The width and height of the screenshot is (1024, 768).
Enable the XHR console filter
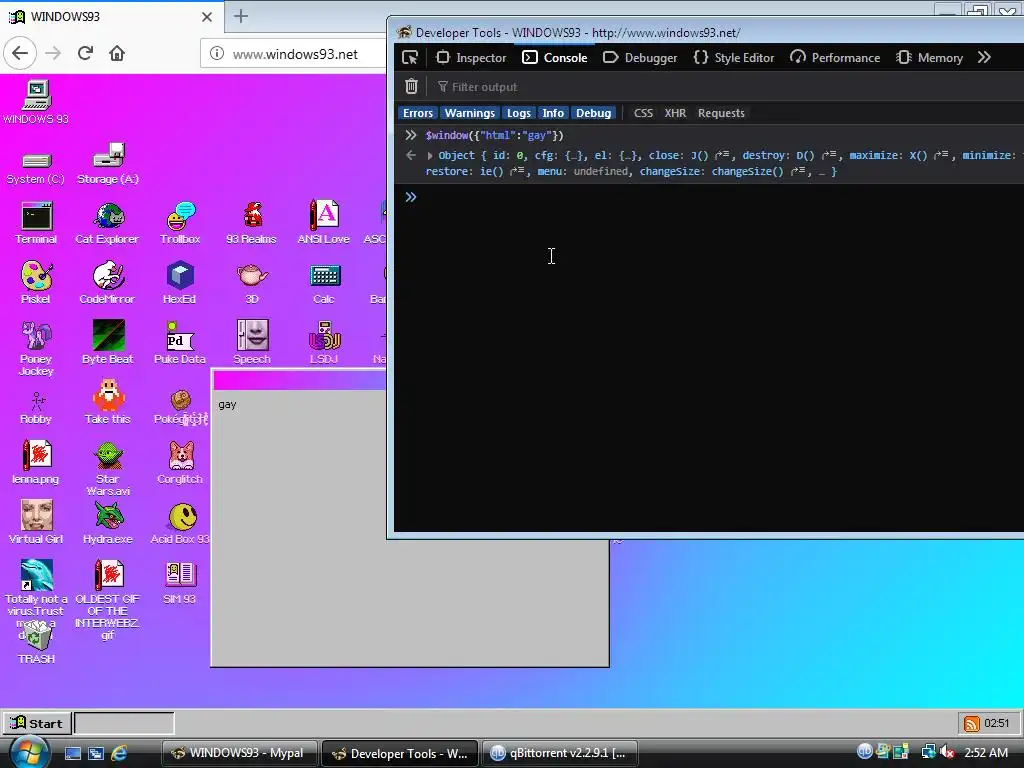coord(675,113)
